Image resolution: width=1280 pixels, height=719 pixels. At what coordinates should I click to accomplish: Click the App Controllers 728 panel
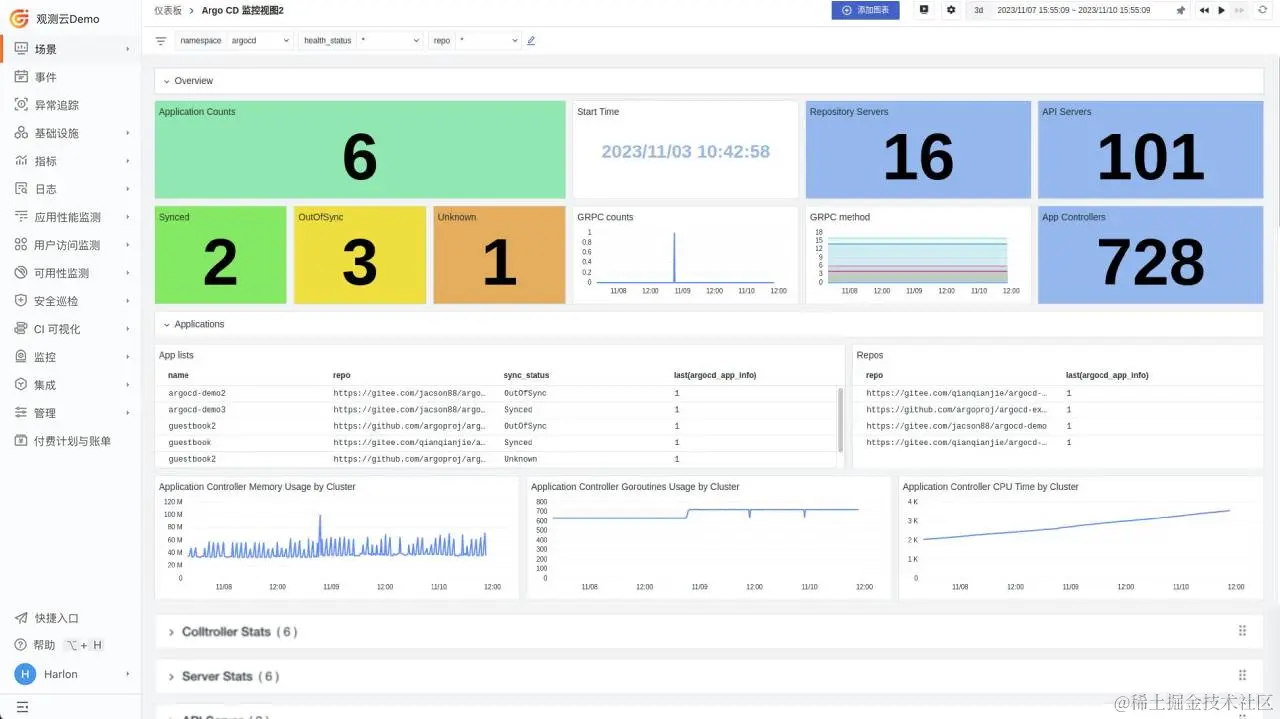(1150, 255)
